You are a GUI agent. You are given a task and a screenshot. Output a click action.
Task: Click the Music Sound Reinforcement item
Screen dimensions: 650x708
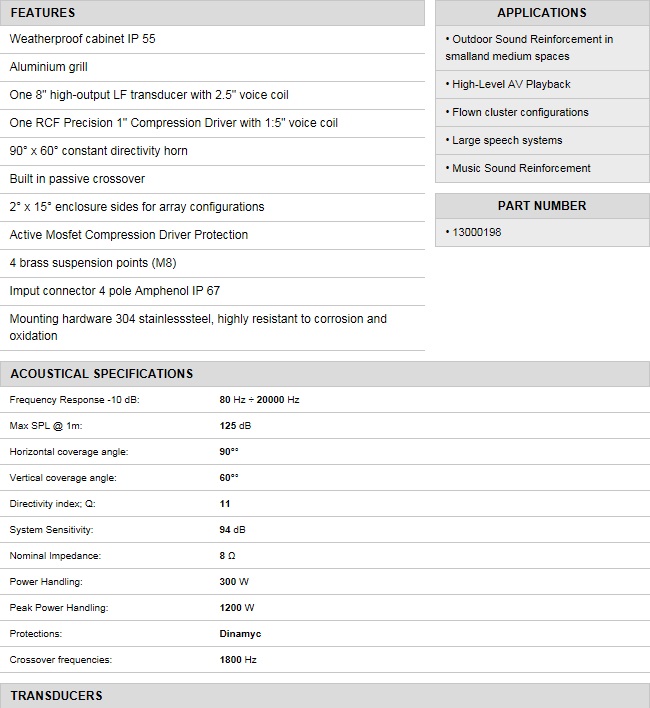[x=521, y=169]
